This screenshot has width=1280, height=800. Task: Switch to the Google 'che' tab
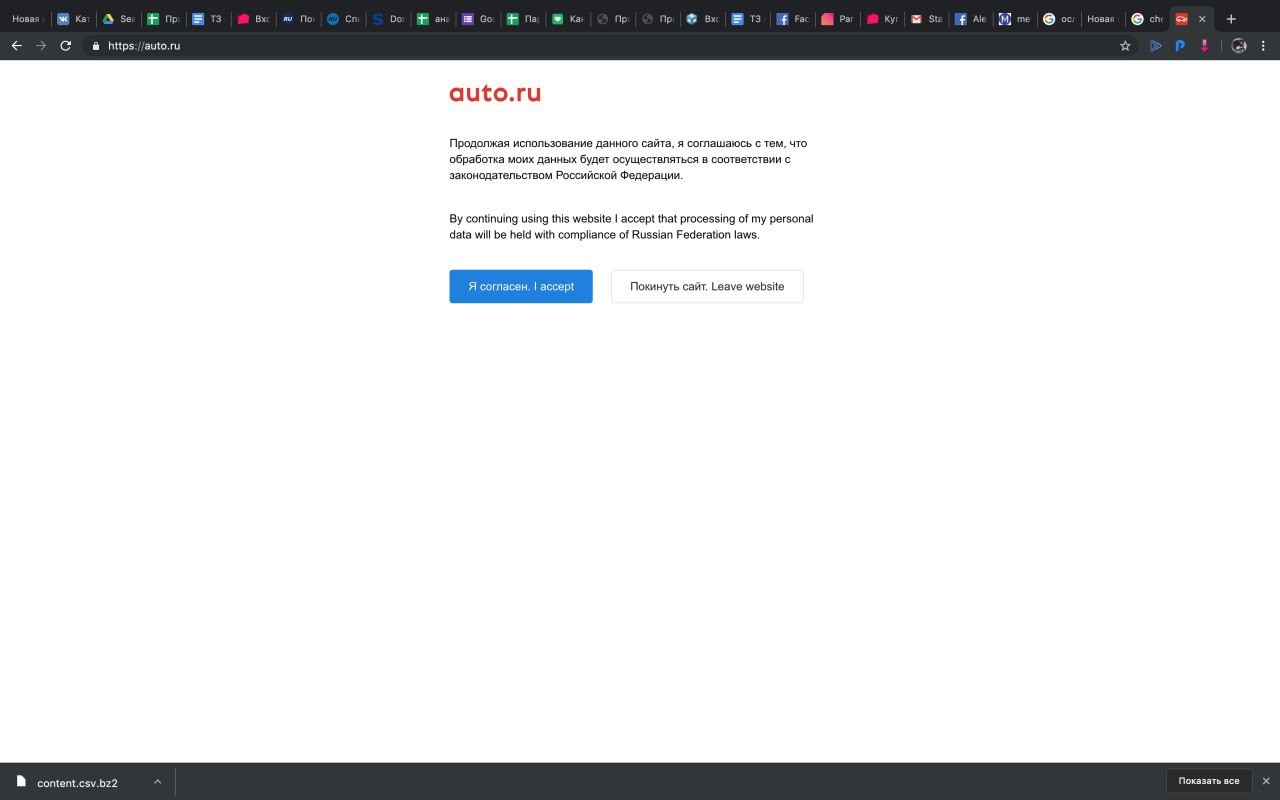coord(1148,19)
